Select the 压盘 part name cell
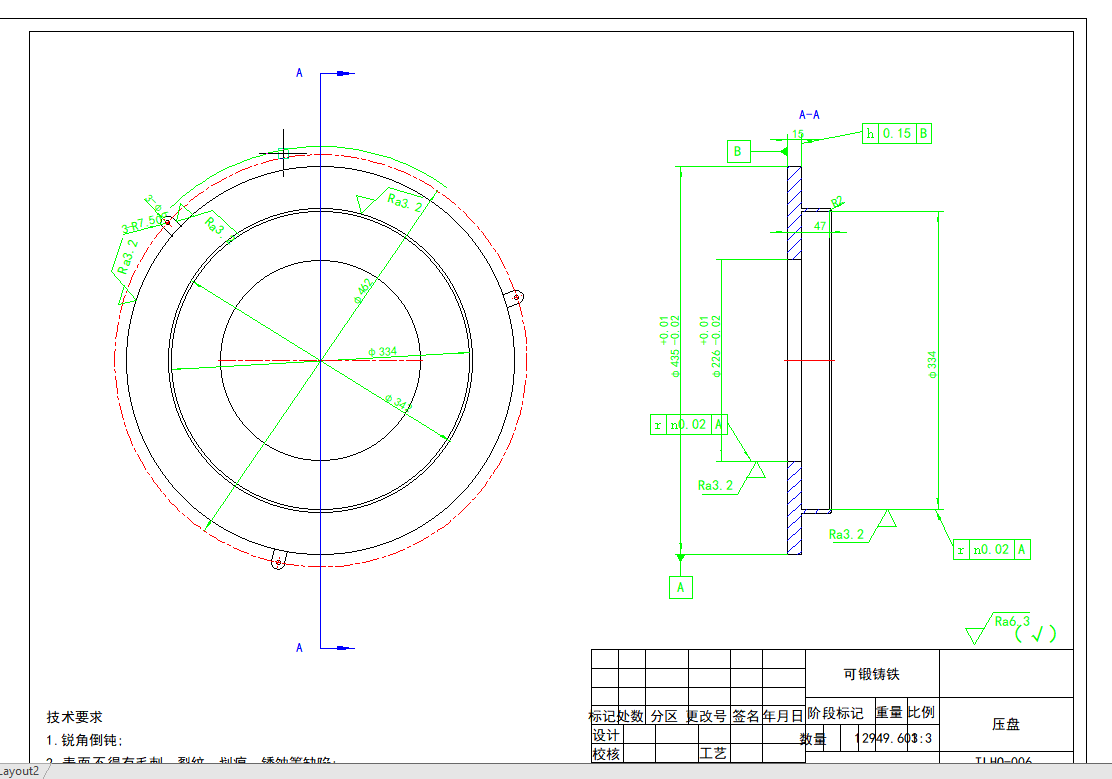Image resolution: width=1112 pixels, height=779 pixels. click(1005, 723)
